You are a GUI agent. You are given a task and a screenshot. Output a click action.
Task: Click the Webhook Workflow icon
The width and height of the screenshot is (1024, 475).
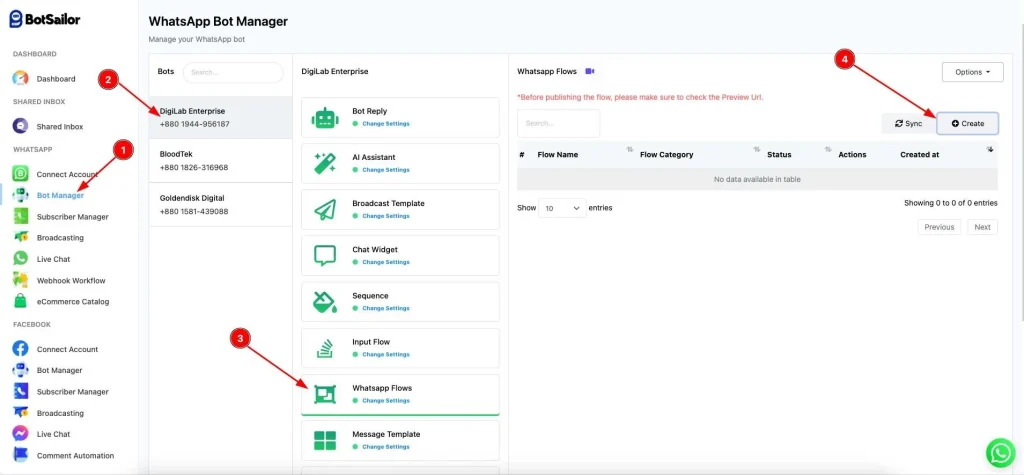coord(20,280)
